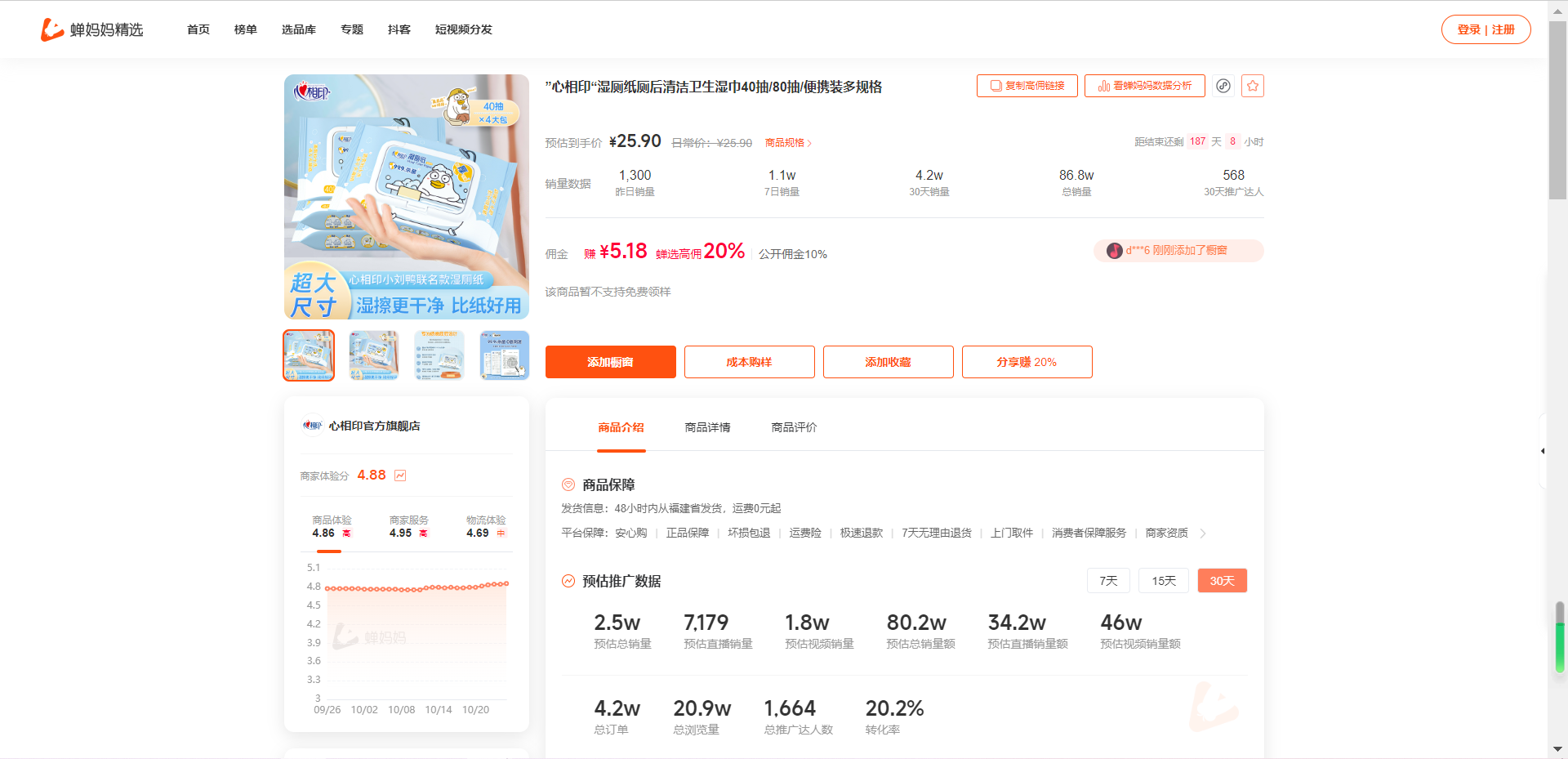The image size is (1568, 759).
Task: Open the 抖客 menu
Action: point(399,29)
